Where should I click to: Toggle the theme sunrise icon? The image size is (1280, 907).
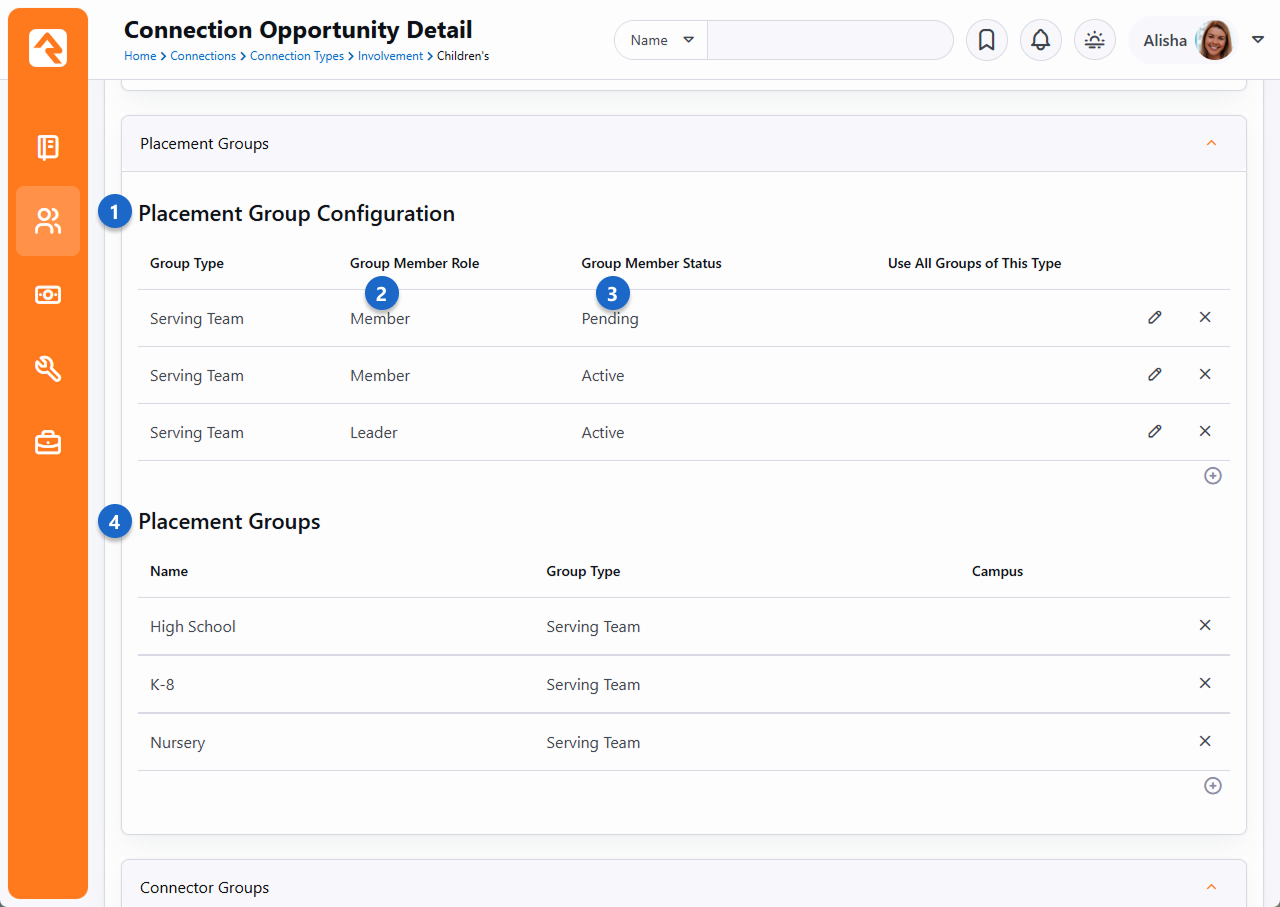pyautogui.click(x=1094, y=40)
